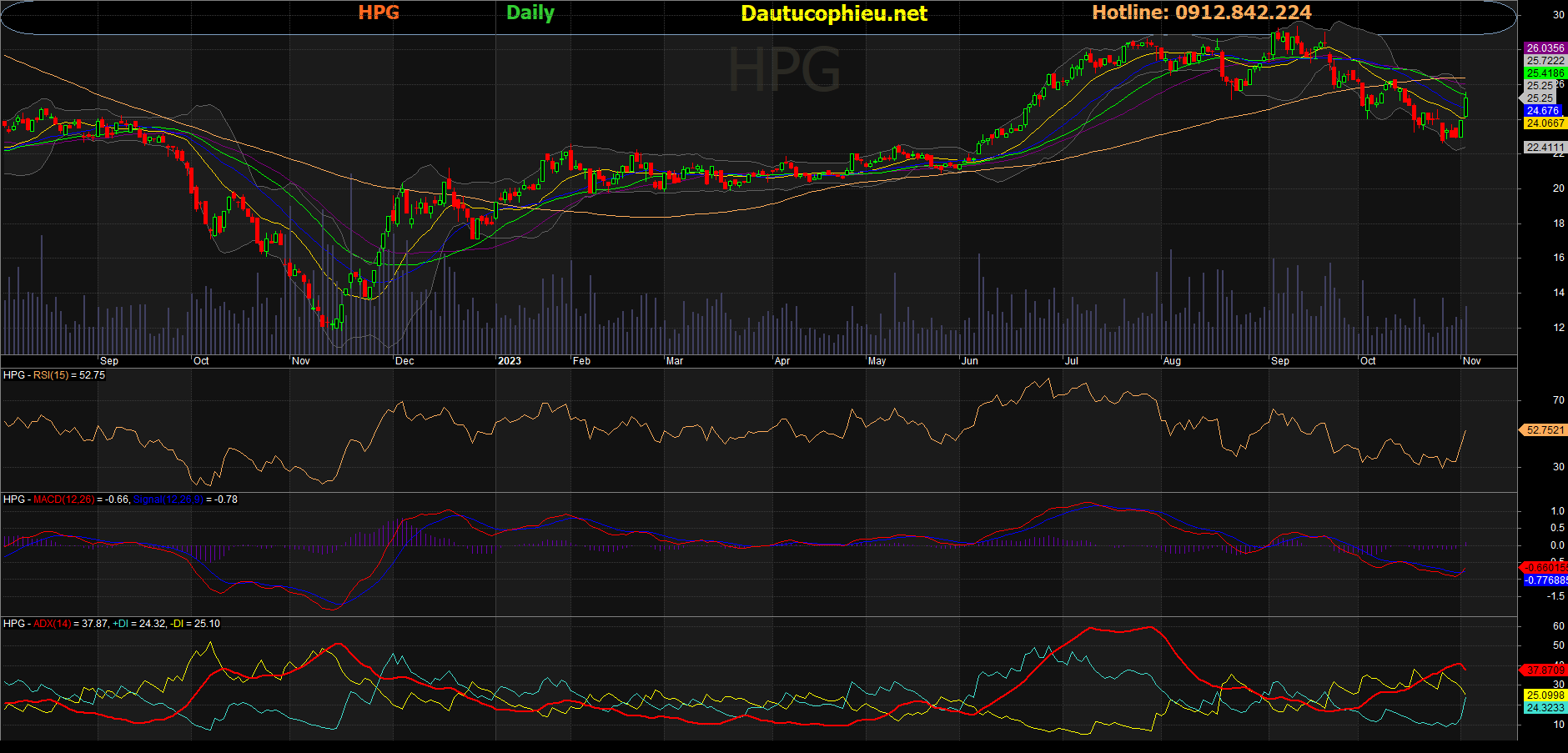Click the purple 26.0356 price tag
The image size is (1568, 753).
click(x=1545, y=48)
